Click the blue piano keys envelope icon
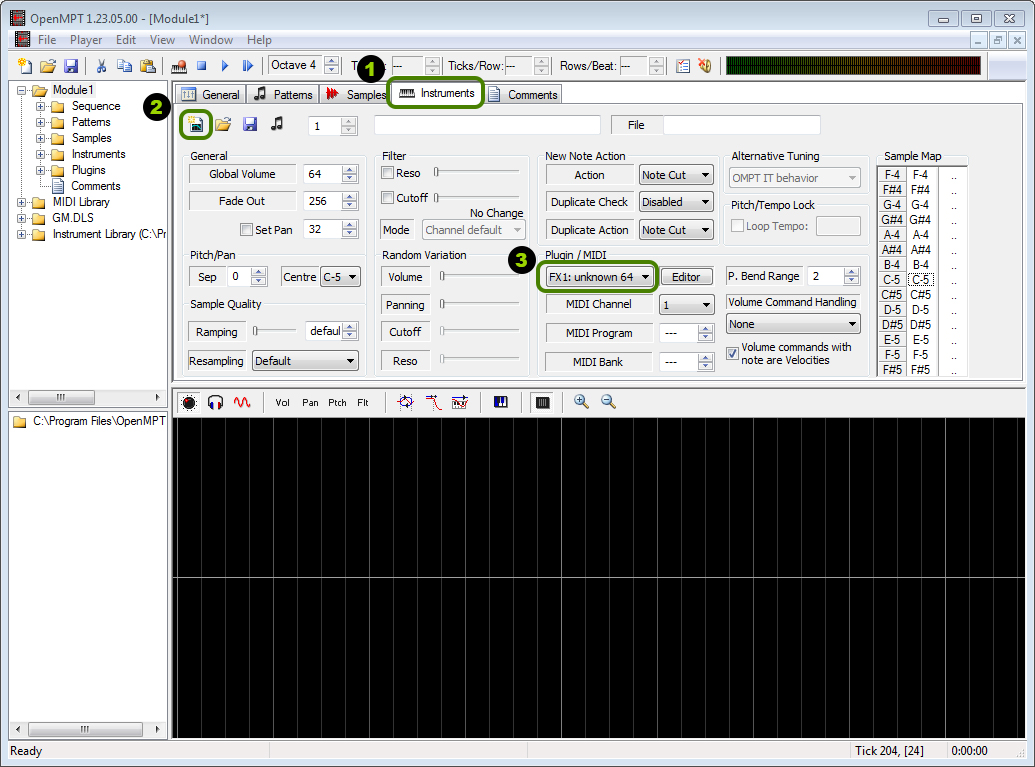This screenshot has height=767, width=1035. click(501, 403)
